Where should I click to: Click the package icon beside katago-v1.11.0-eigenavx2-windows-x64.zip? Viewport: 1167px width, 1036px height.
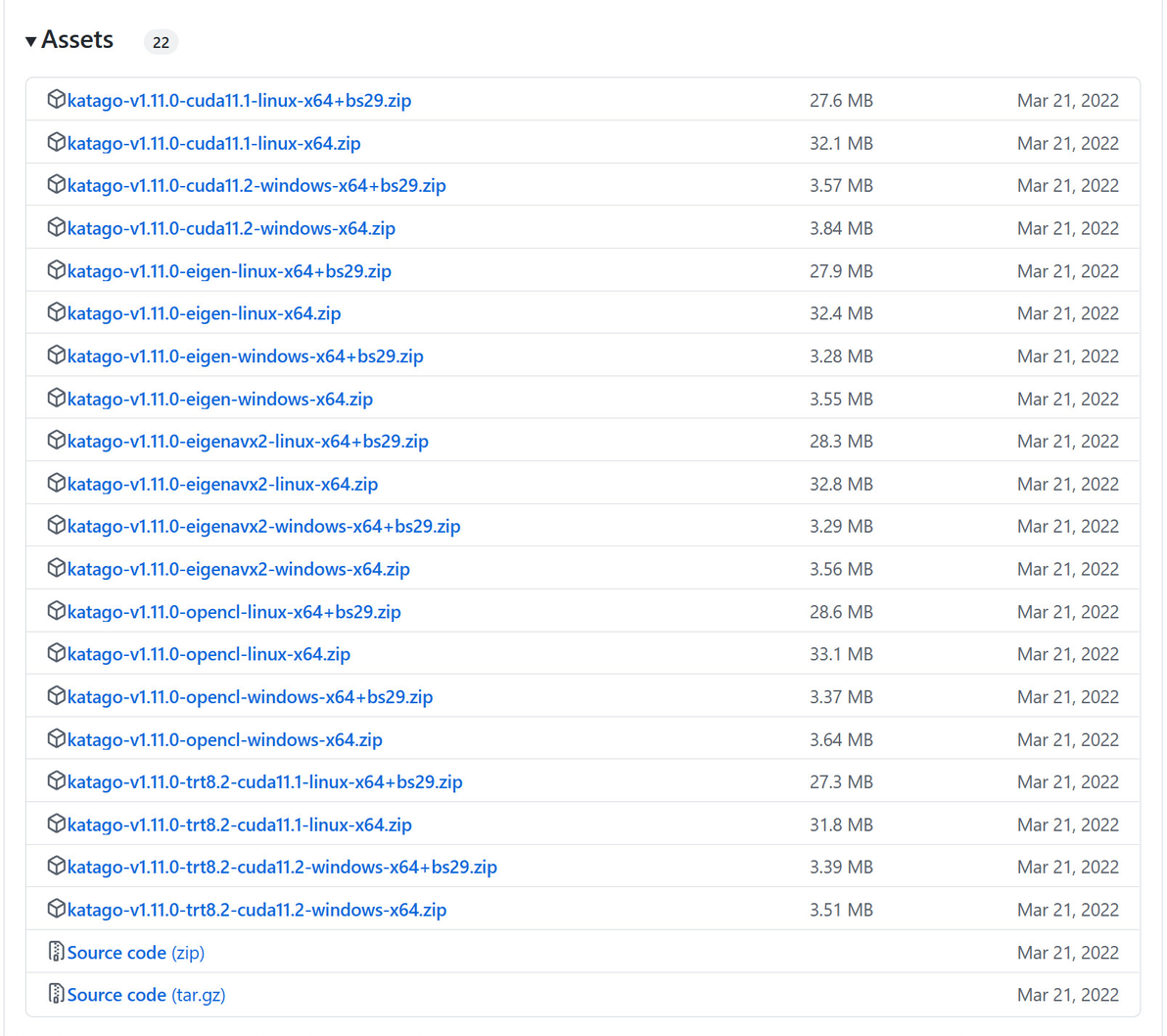pyautogui.click(x=56, y=569)
